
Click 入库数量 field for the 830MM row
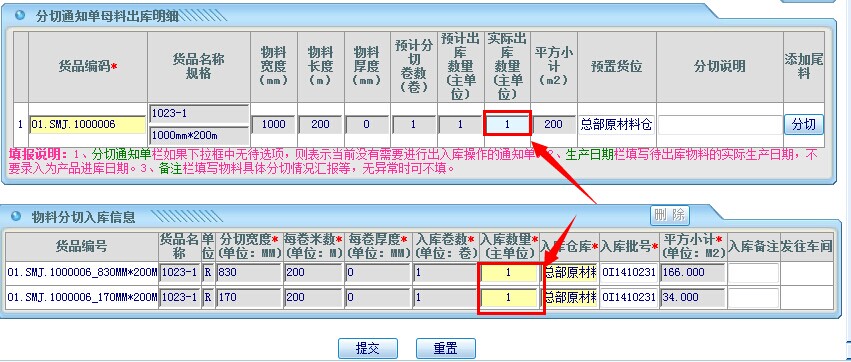[509, 272]
